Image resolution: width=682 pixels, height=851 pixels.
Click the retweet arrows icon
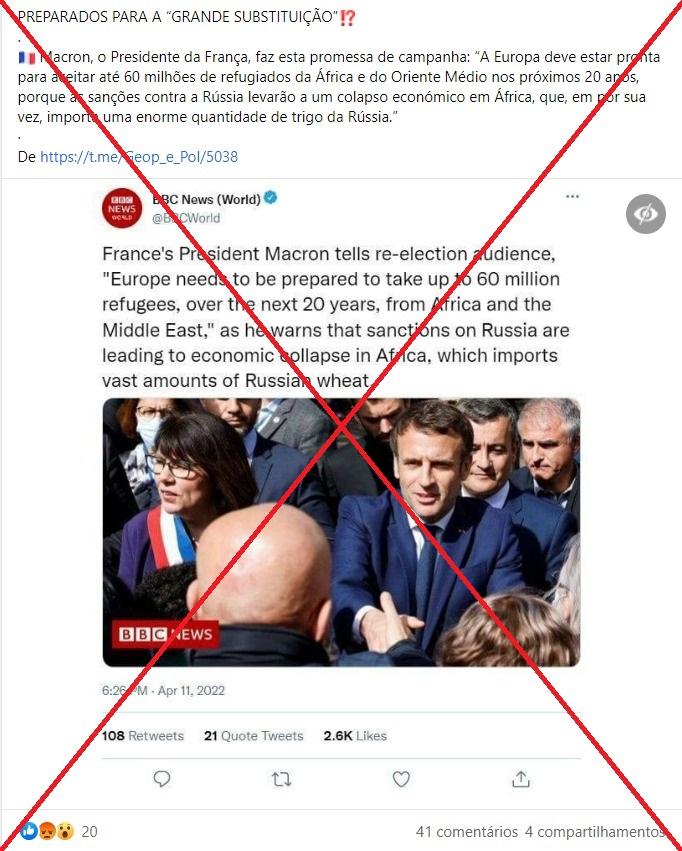coord(282,780)
